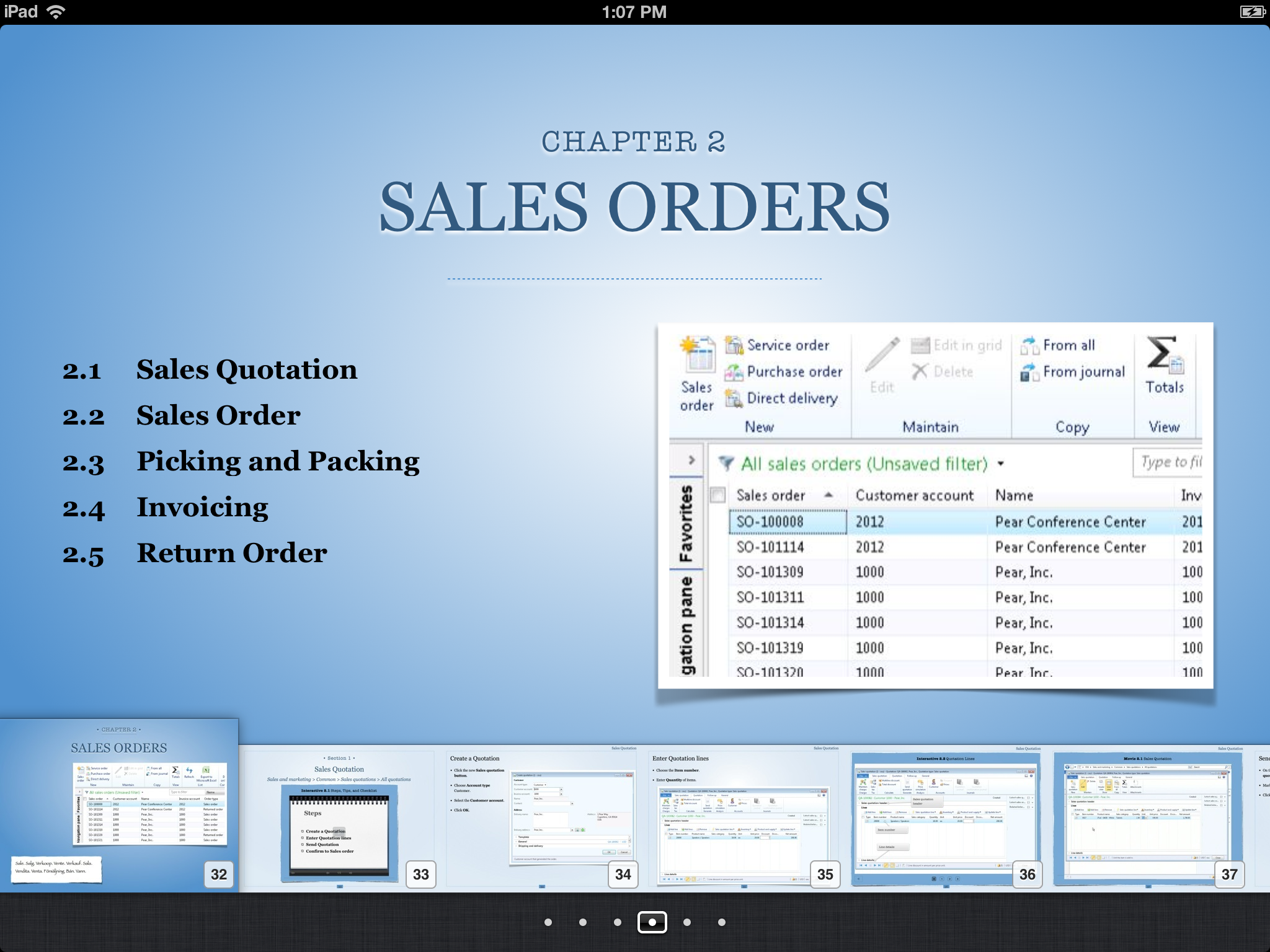Viewport: 1270px width, 952px height.
Task: Click the grayed-out Edit pencil icon
Action: (x=882, y=355)
